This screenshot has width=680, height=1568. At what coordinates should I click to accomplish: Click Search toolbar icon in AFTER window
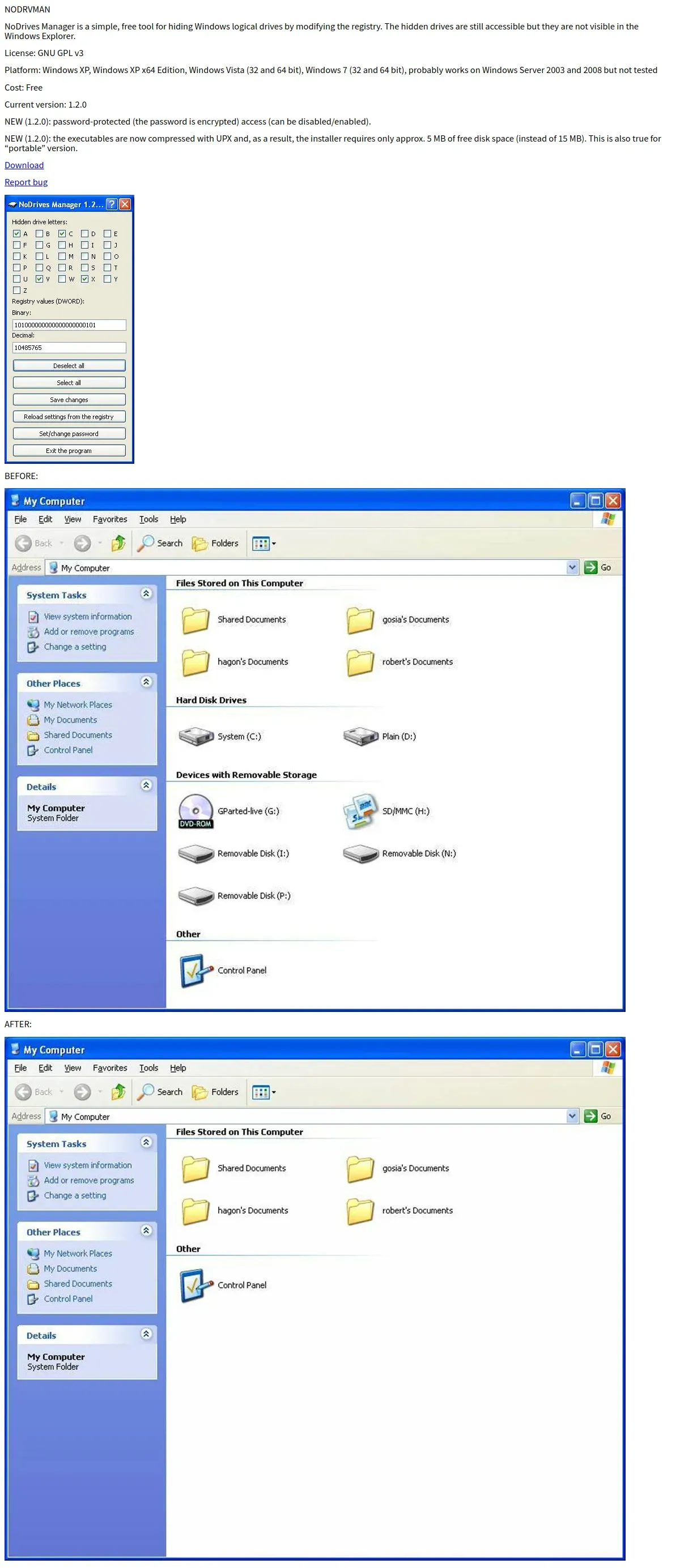(160, 1092)
